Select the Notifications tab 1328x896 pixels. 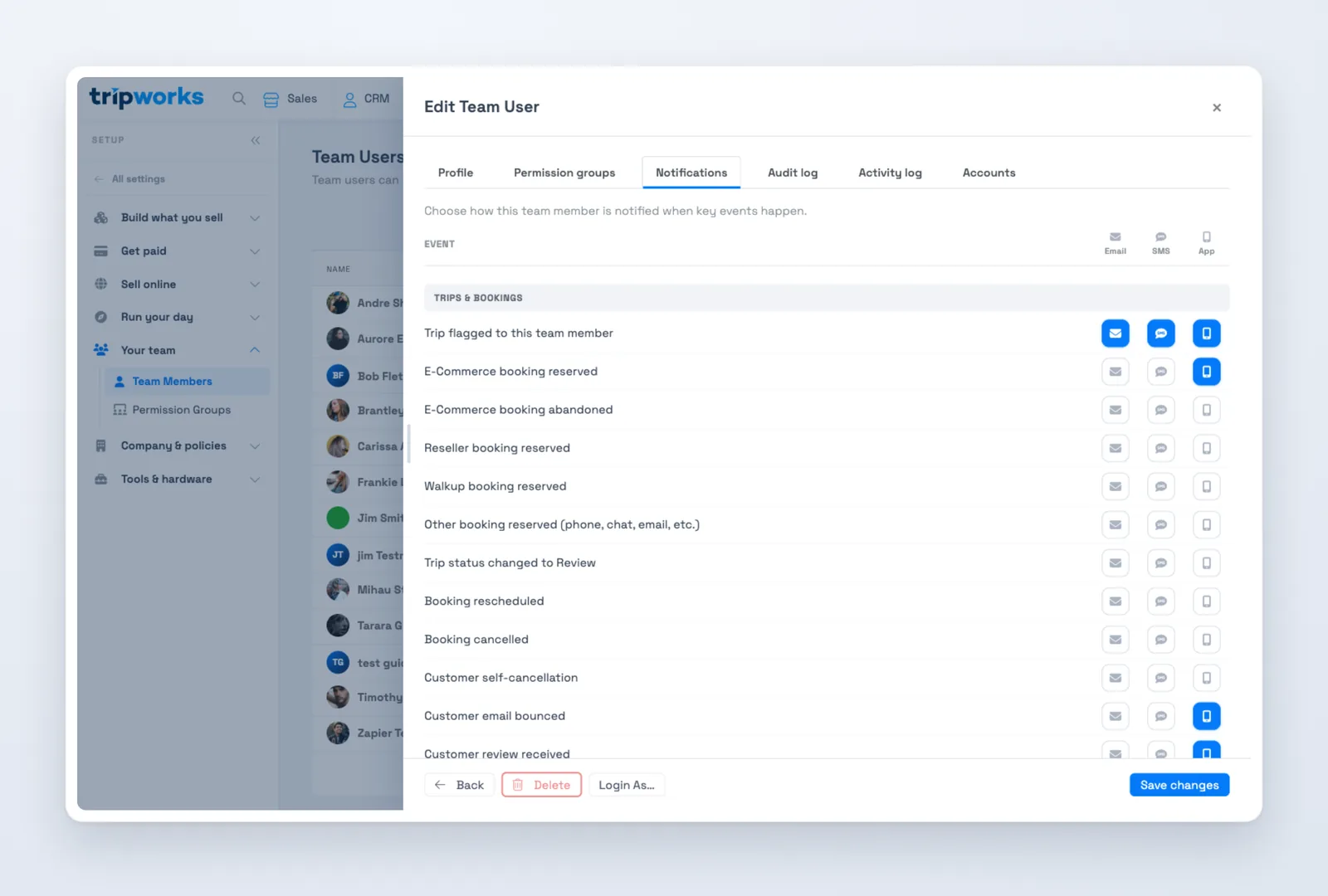pyautogui.click(x=691, y=173)
